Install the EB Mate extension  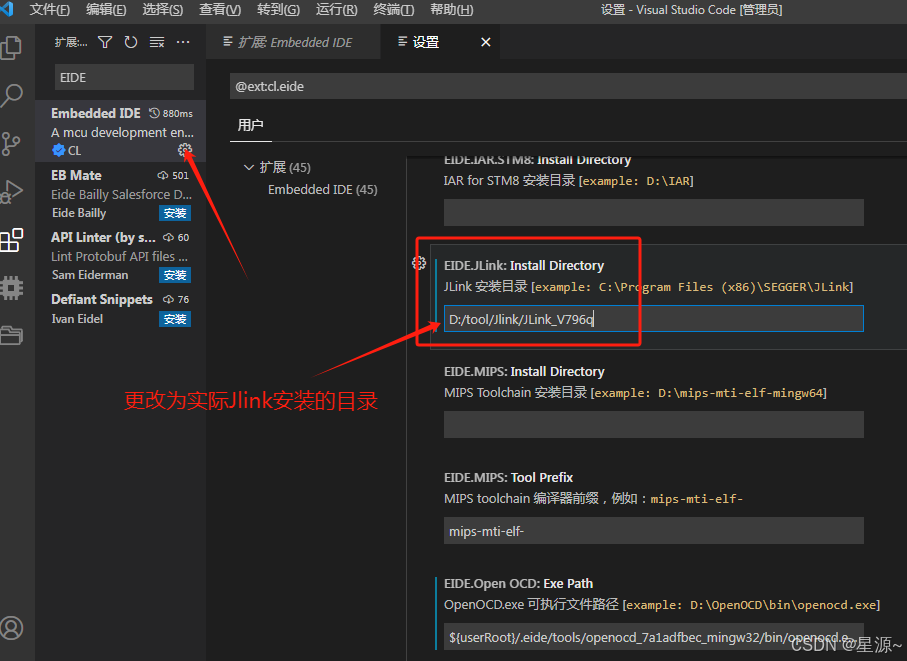click(x=175, y=213)
